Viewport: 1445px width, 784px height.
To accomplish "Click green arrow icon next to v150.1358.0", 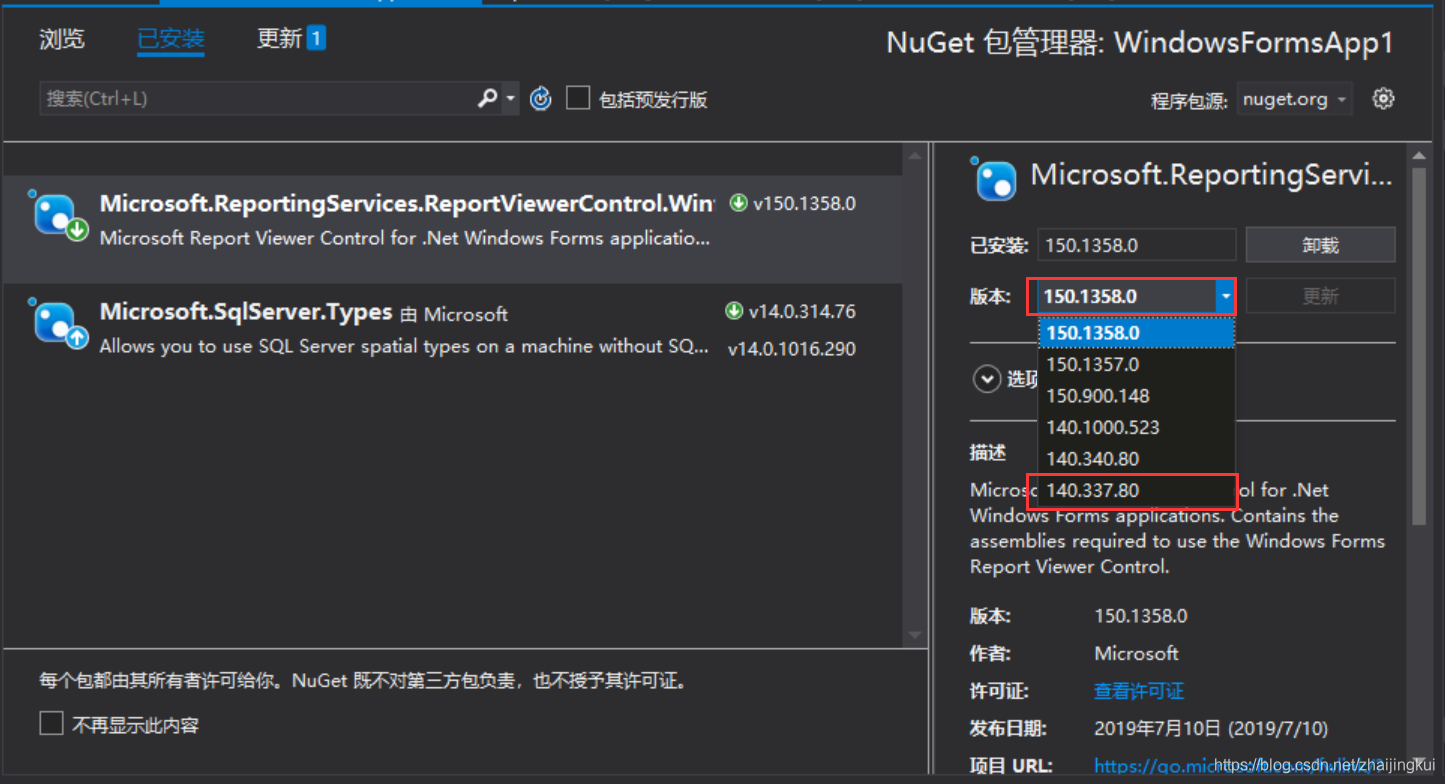I will (x=737, y=202).
